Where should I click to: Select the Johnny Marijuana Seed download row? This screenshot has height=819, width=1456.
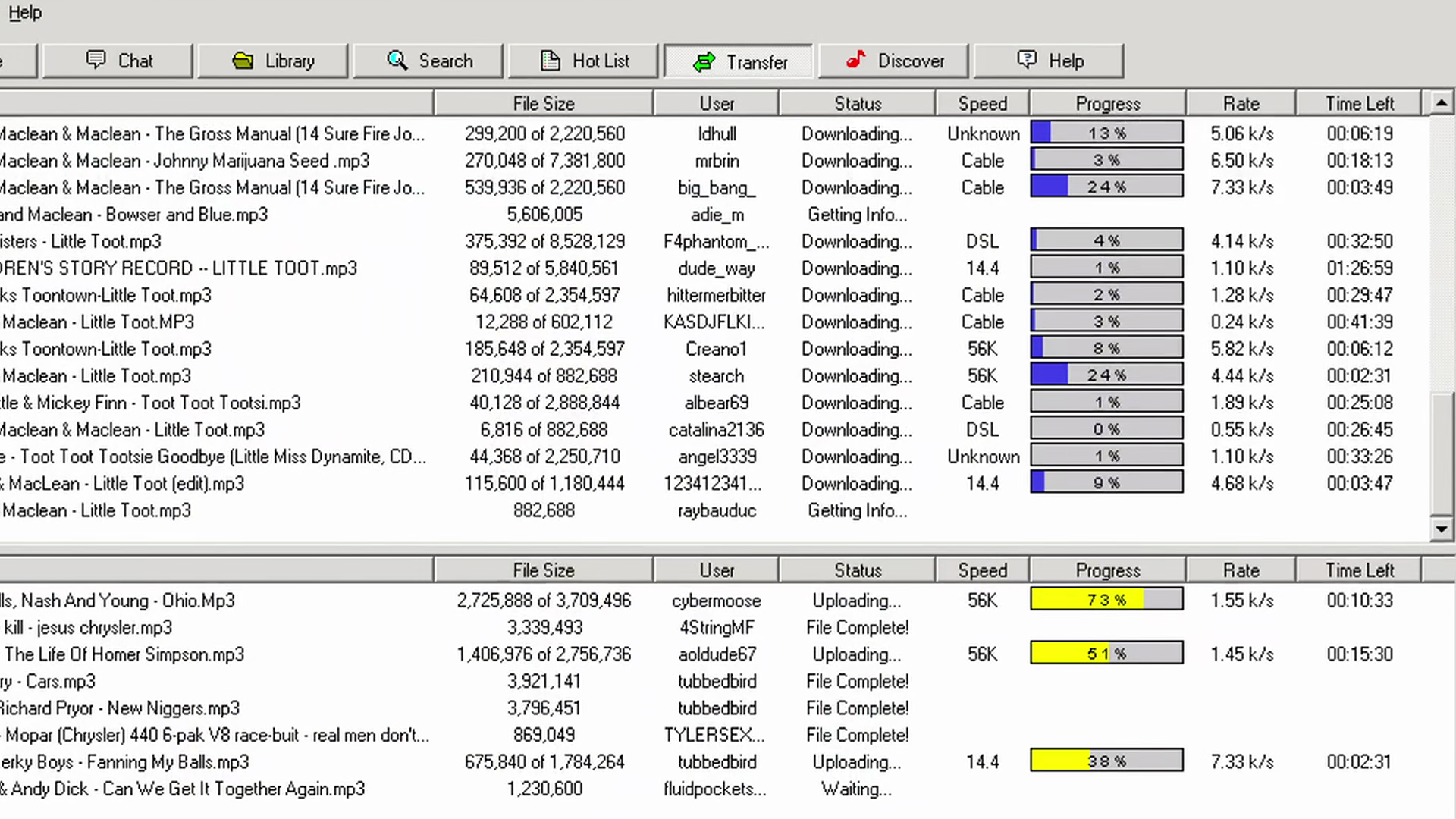coord(713,161)
